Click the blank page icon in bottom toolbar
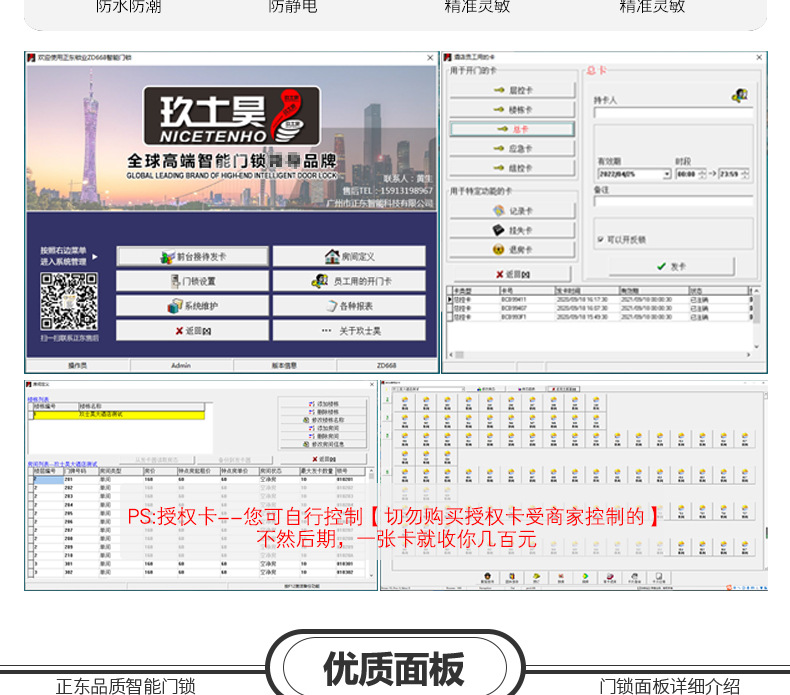 coord(659,578)
